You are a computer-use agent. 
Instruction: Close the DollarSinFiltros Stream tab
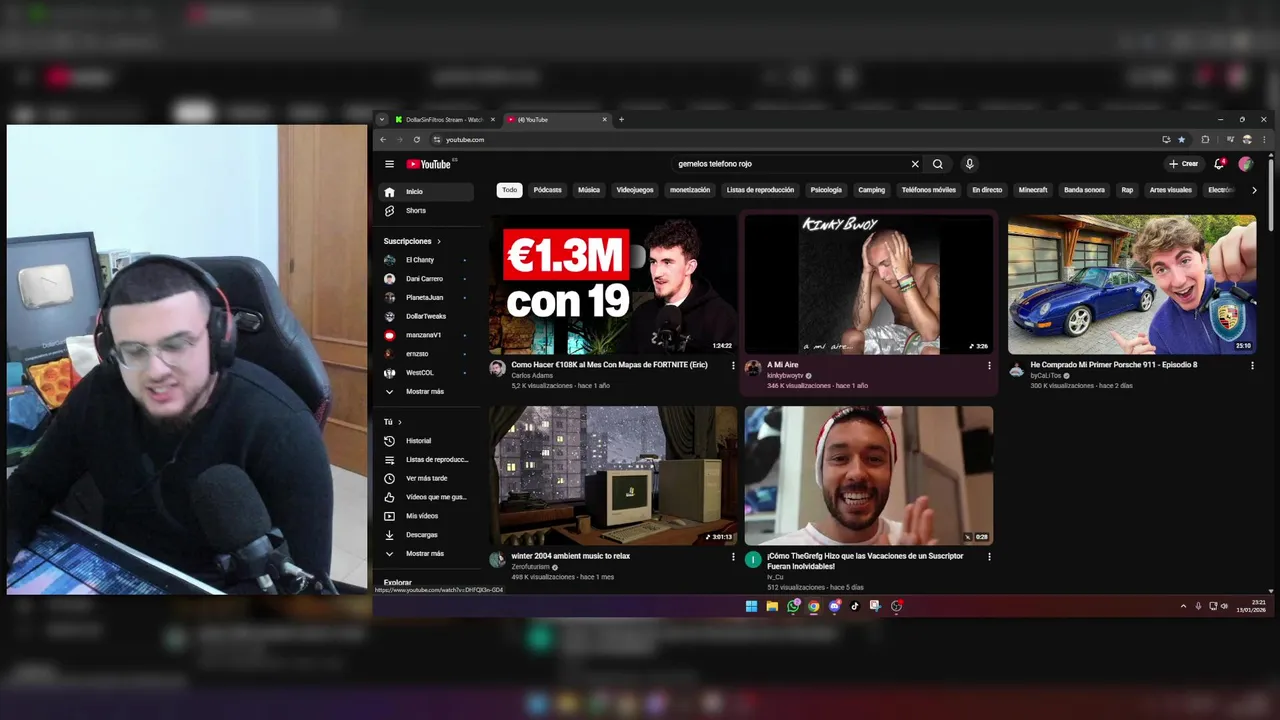point(492,120)
